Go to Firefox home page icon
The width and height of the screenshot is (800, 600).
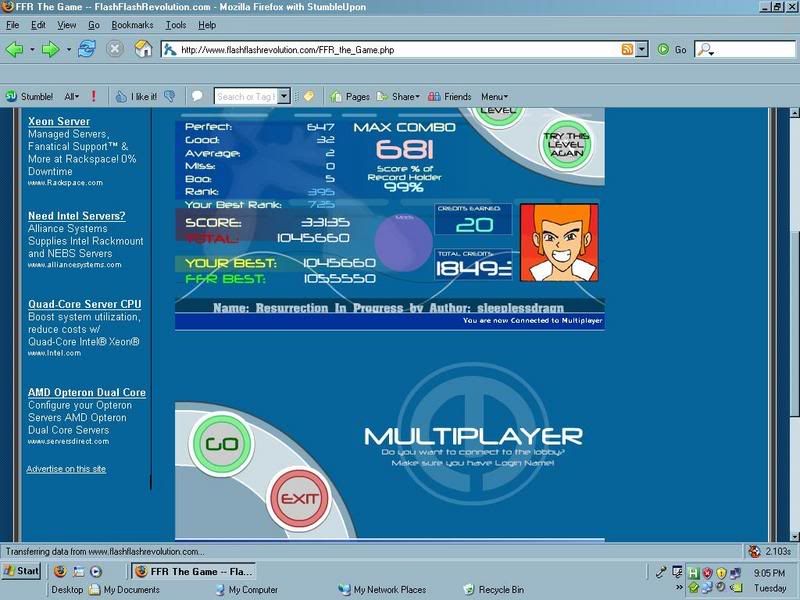point(143,48)
